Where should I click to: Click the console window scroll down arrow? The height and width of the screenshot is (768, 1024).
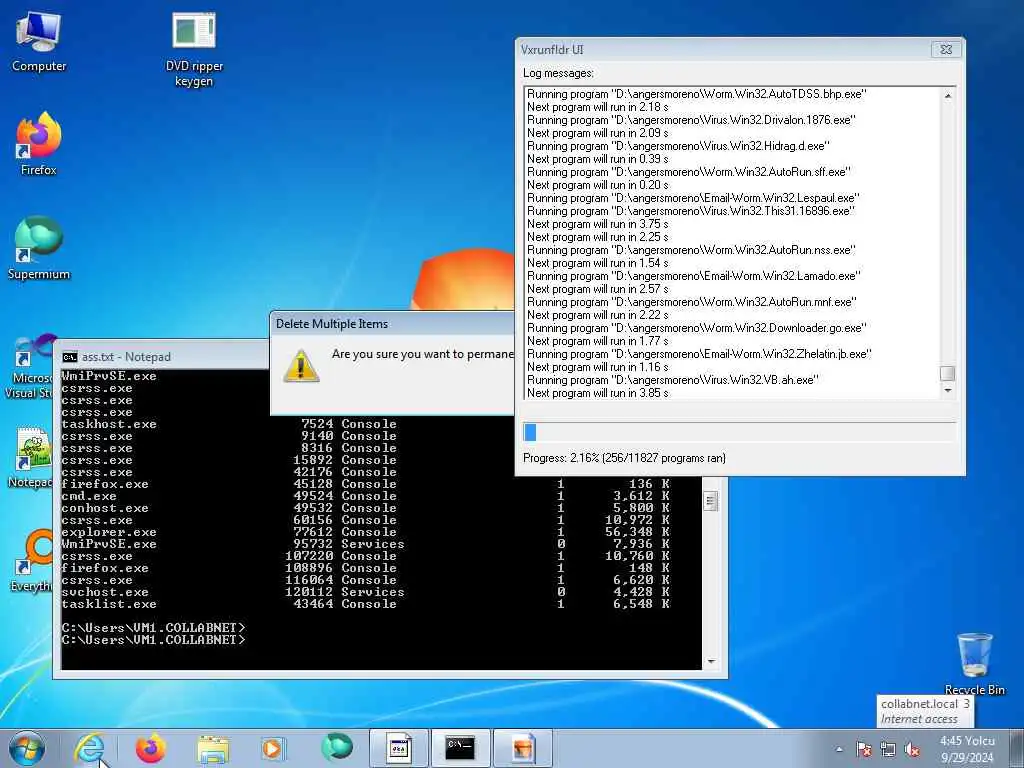pyautogui.click(x=711, y=662)
